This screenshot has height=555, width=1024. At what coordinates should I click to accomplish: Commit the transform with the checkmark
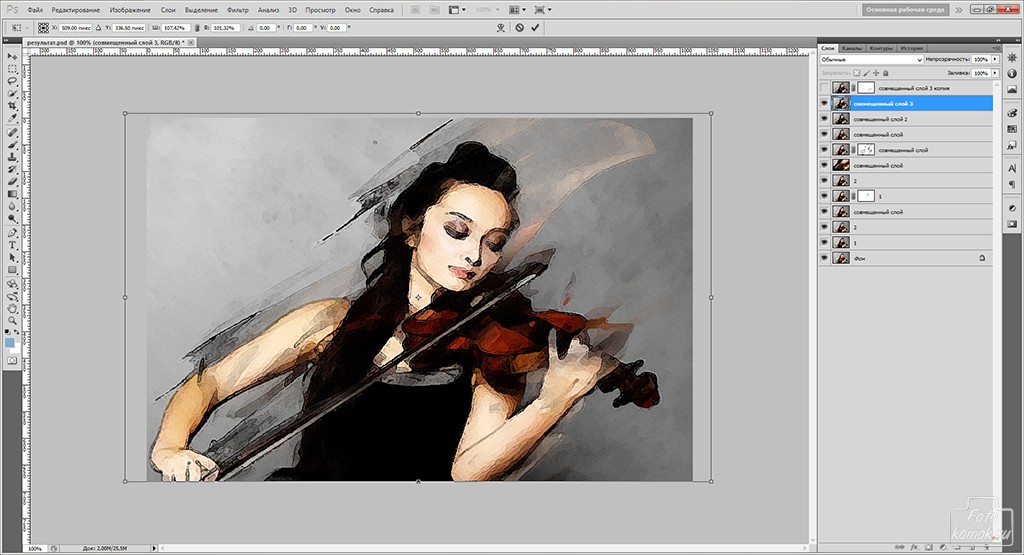(x=536, y=28)
